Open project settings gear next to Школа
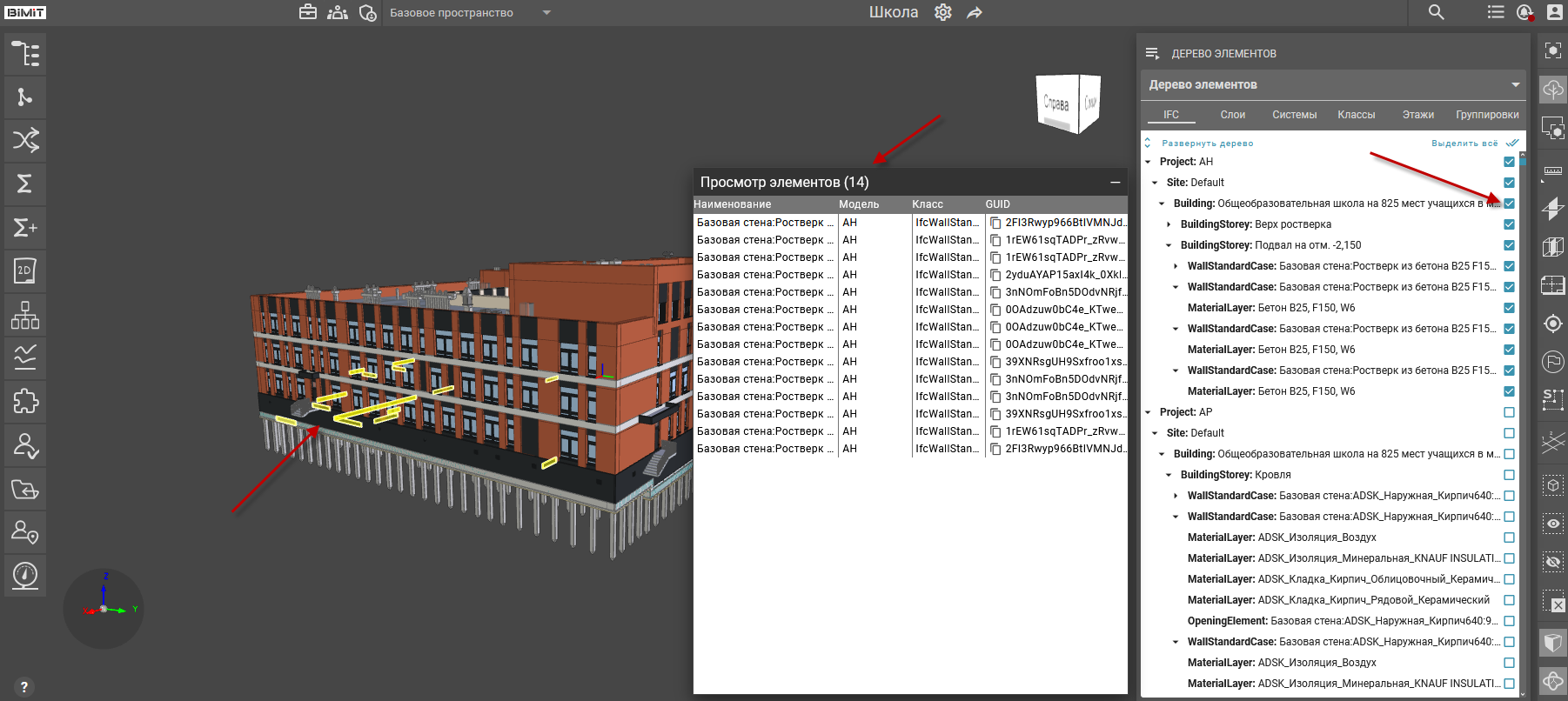1568x701 pixels. coord(943,13)
